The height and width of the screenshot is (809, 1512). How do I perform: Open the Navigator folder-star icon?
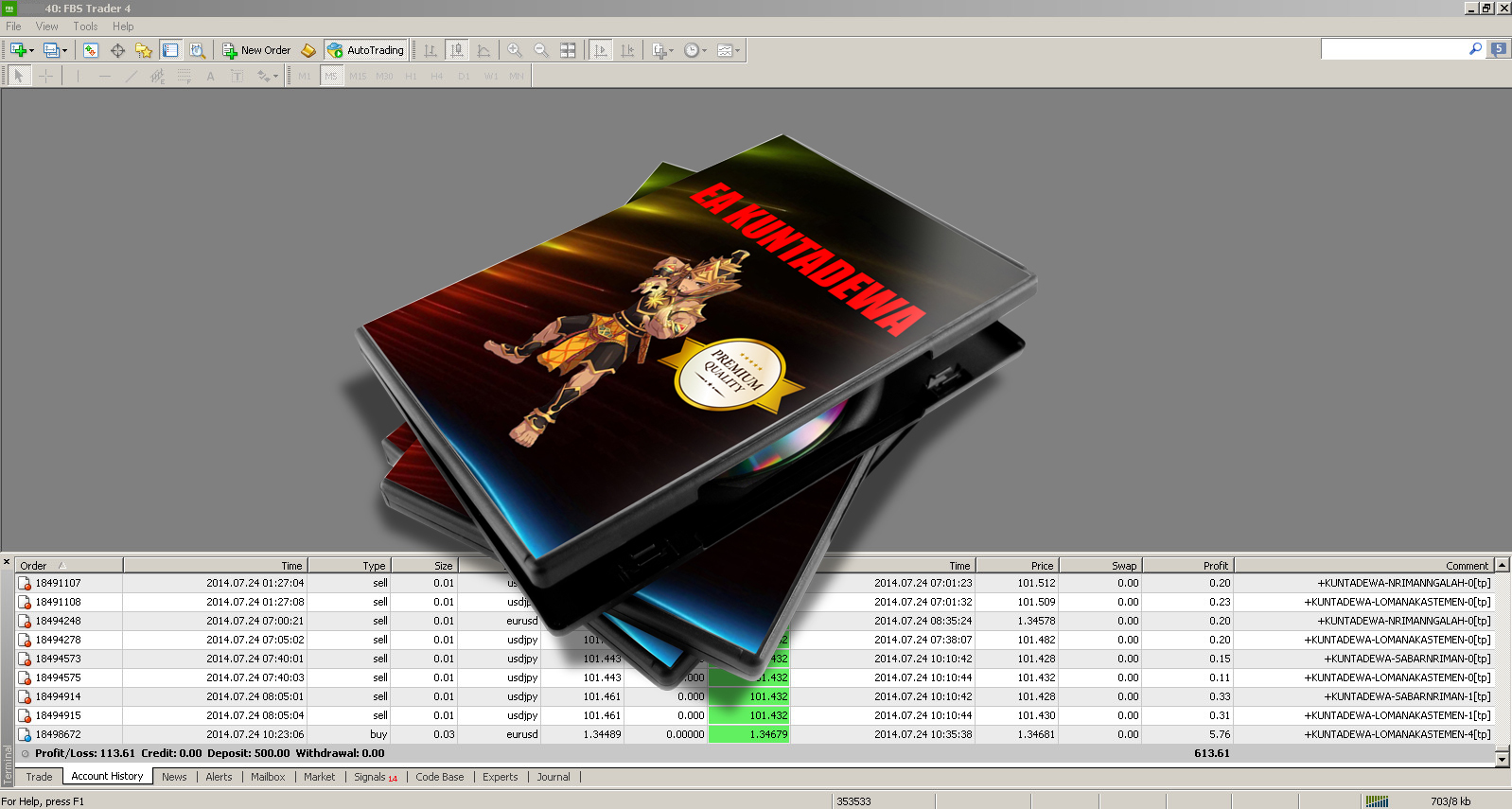pyautogui.click(x=144, y=50)
